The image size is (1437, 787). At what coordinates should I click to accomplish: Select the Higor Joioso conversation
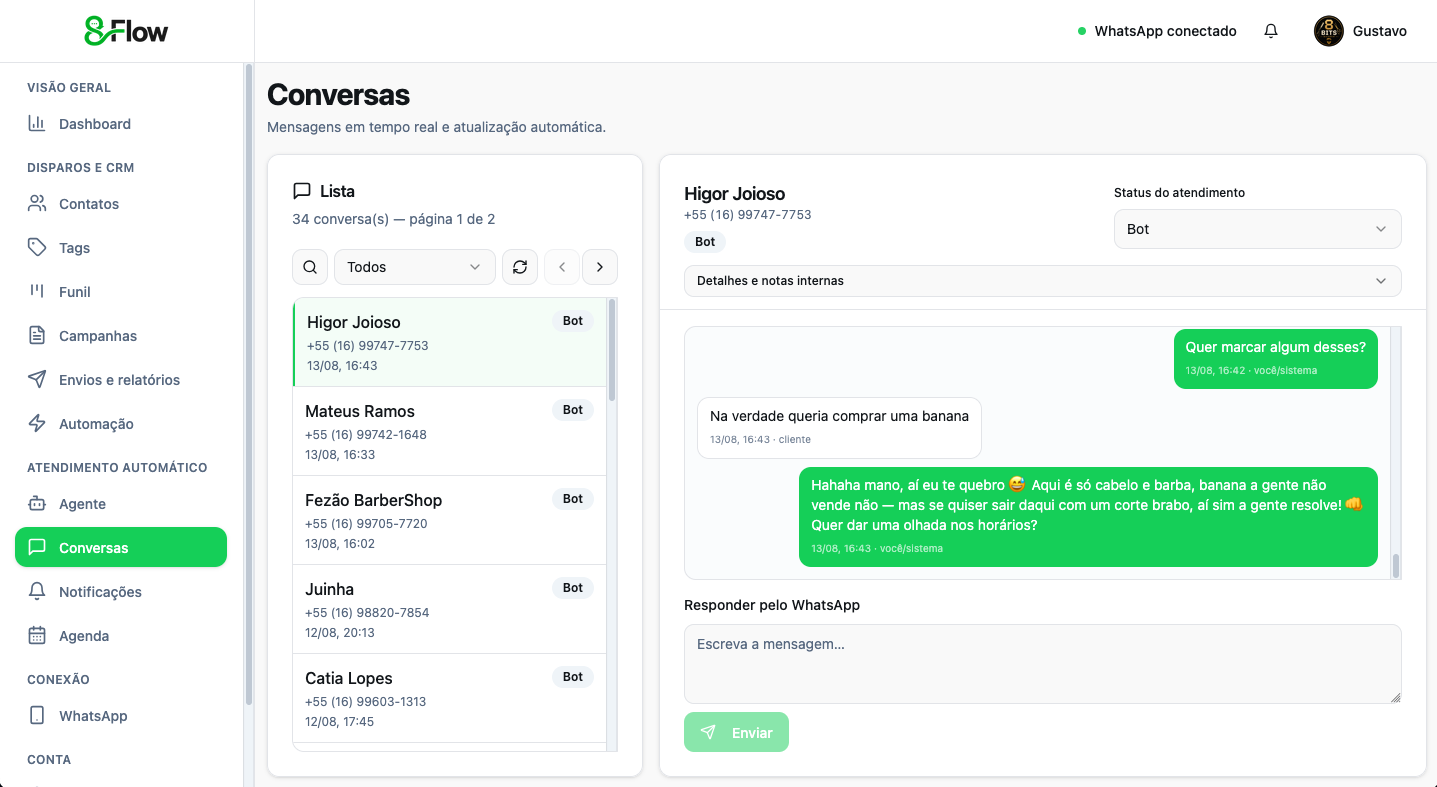(449, 342)
